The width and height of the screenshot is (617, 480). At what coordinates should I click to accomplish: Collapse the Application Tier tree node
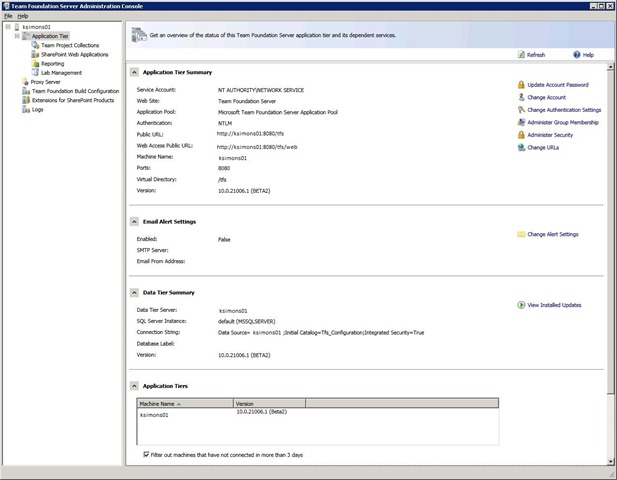(x=17, y=36)
